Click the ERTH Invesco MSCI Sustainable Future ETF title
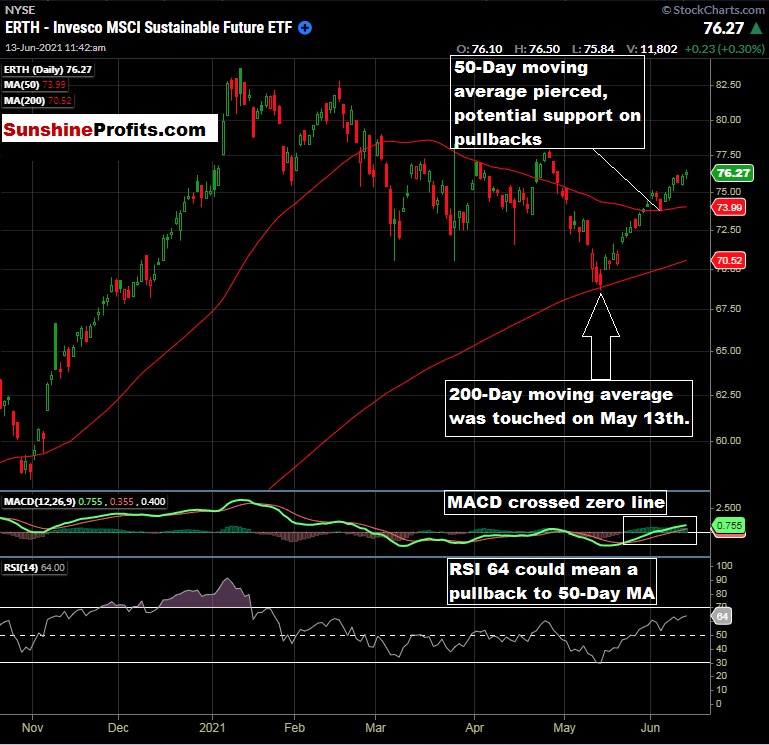 tap(149, 27)
